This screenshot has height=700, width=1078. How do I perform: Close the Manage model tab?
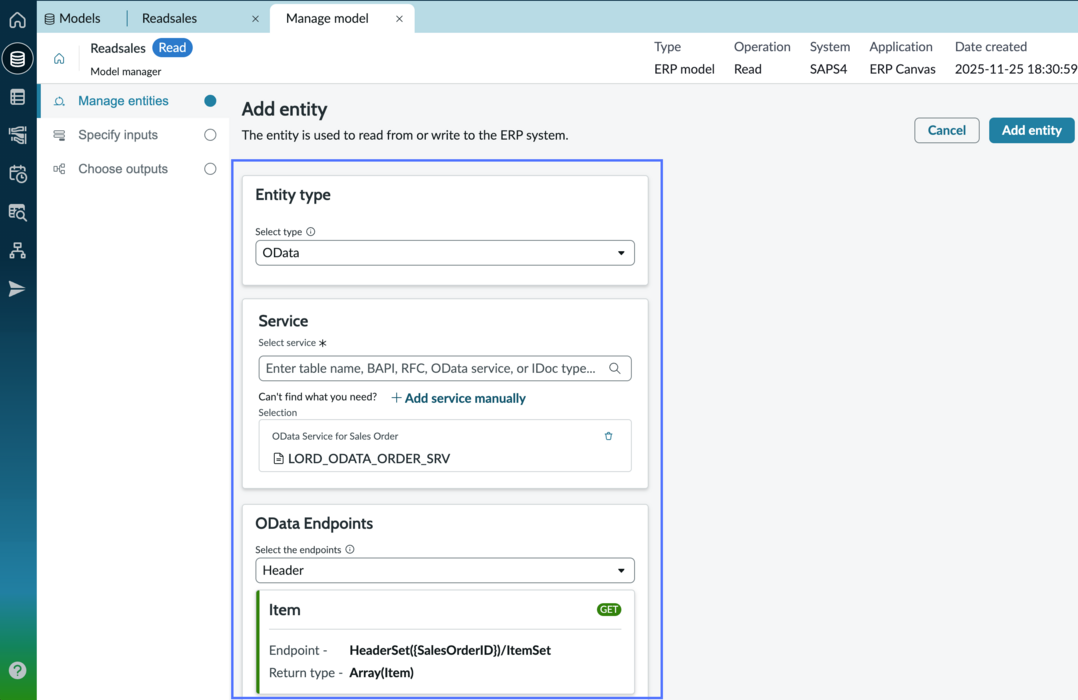[x=399, y=19]
